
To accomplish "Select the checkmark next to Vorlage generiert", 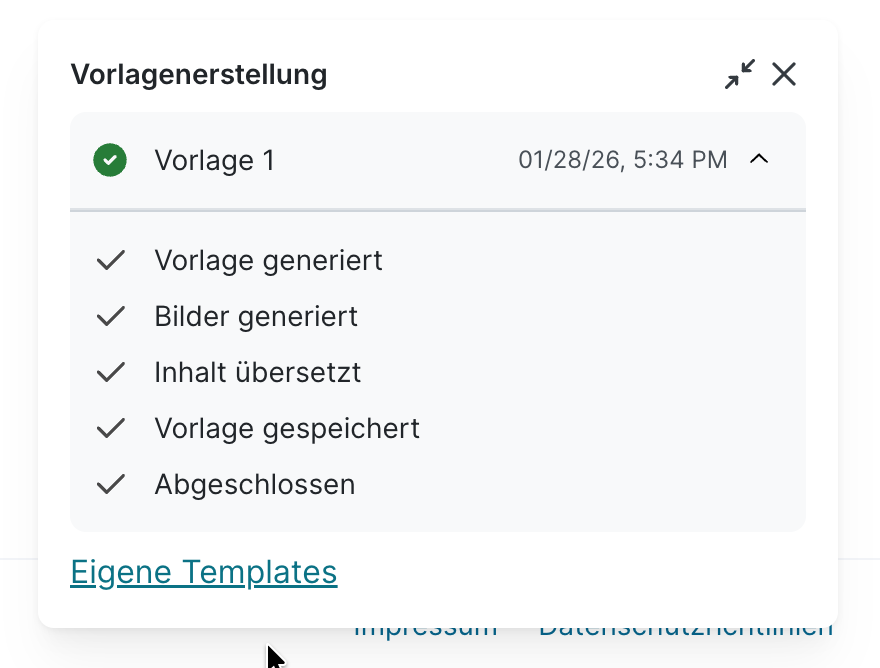I will point(110,260).
